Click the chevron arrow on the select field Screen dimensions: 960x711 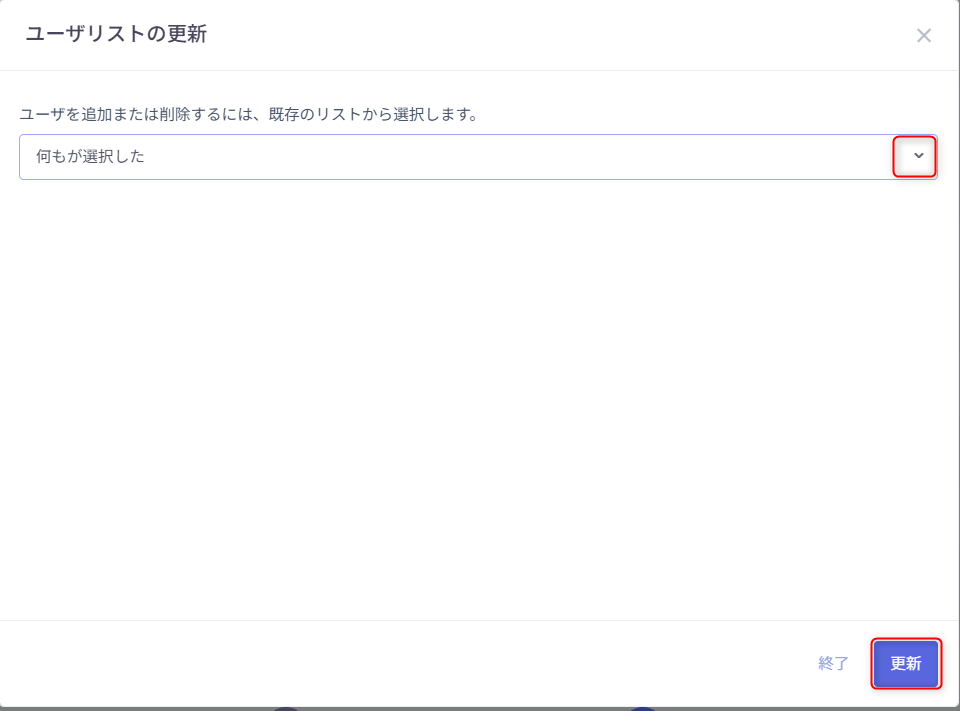914,156
